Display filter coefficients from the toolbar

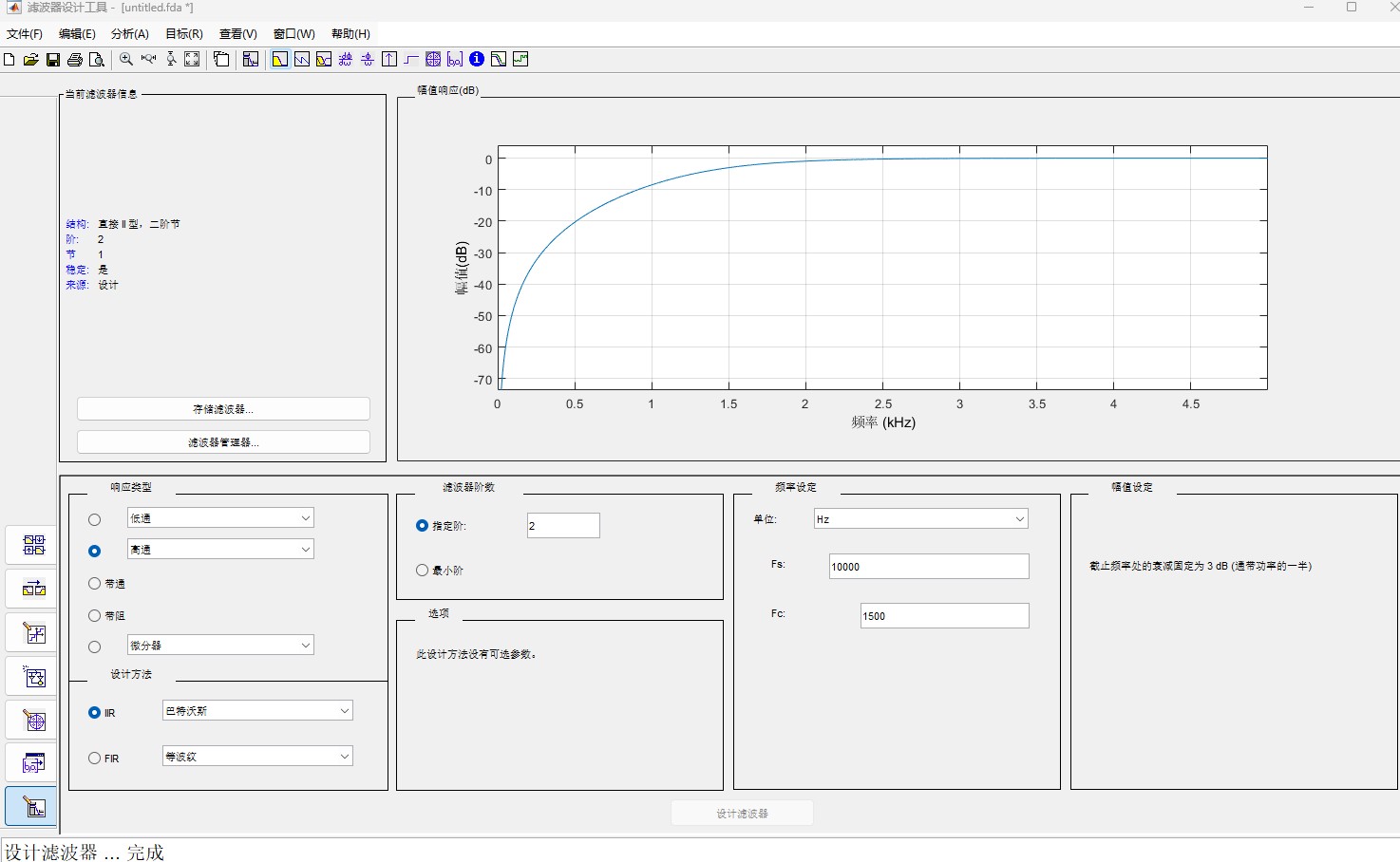pyautogui.click(x=455, y=60)
